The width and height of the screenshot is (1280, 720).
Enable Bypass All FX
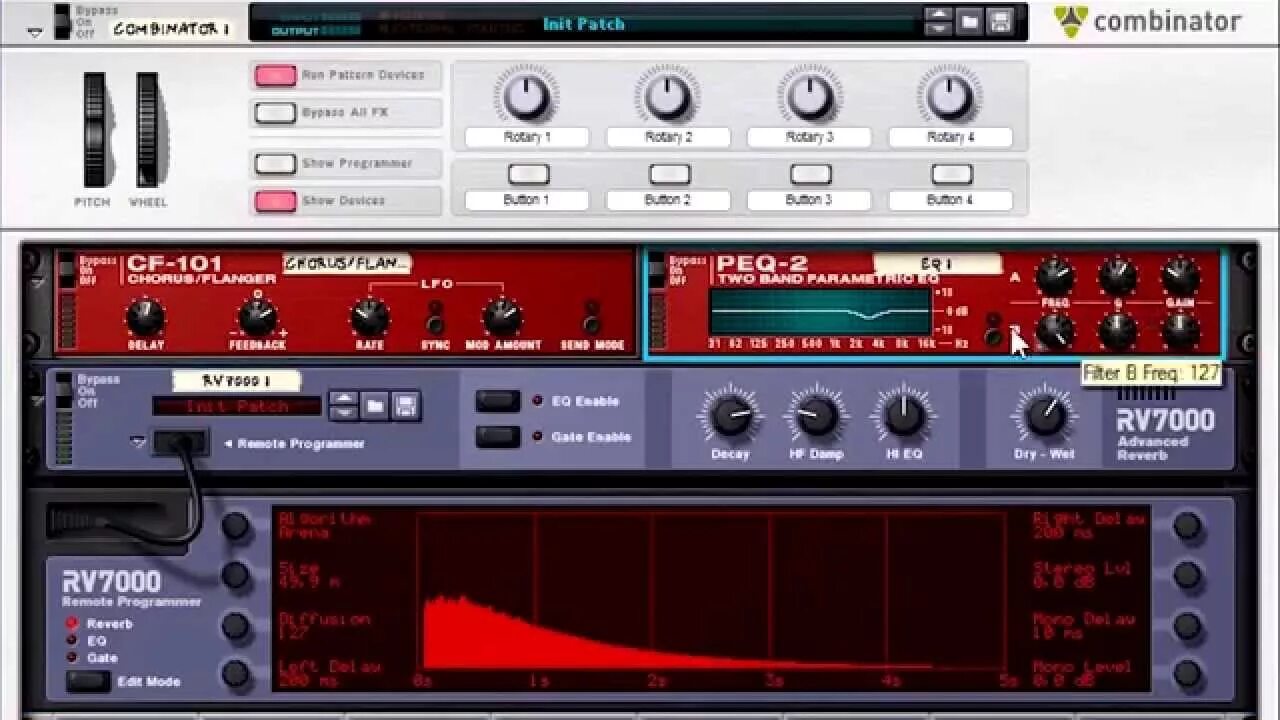click(x=275, y=113)
